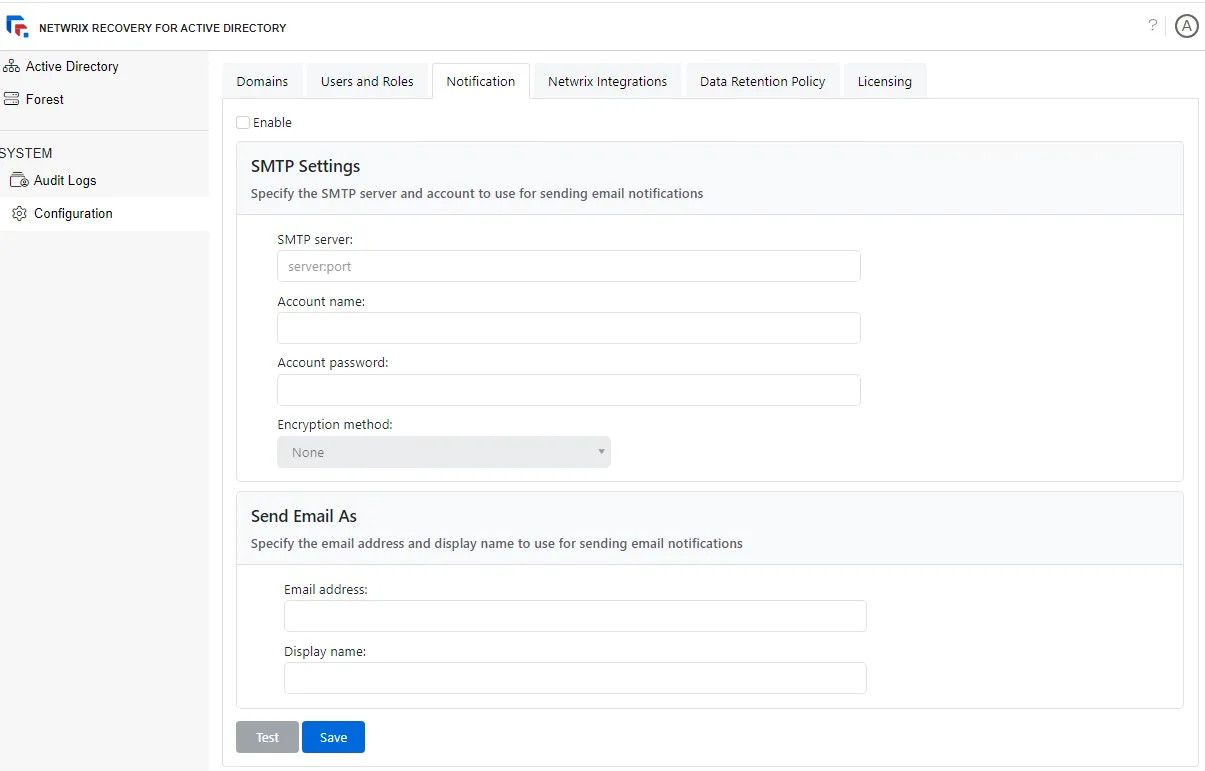Switch to the Licensing tab
Image resolution: width=1205 pixels, height=771 pixels.
tap(885, 81)
